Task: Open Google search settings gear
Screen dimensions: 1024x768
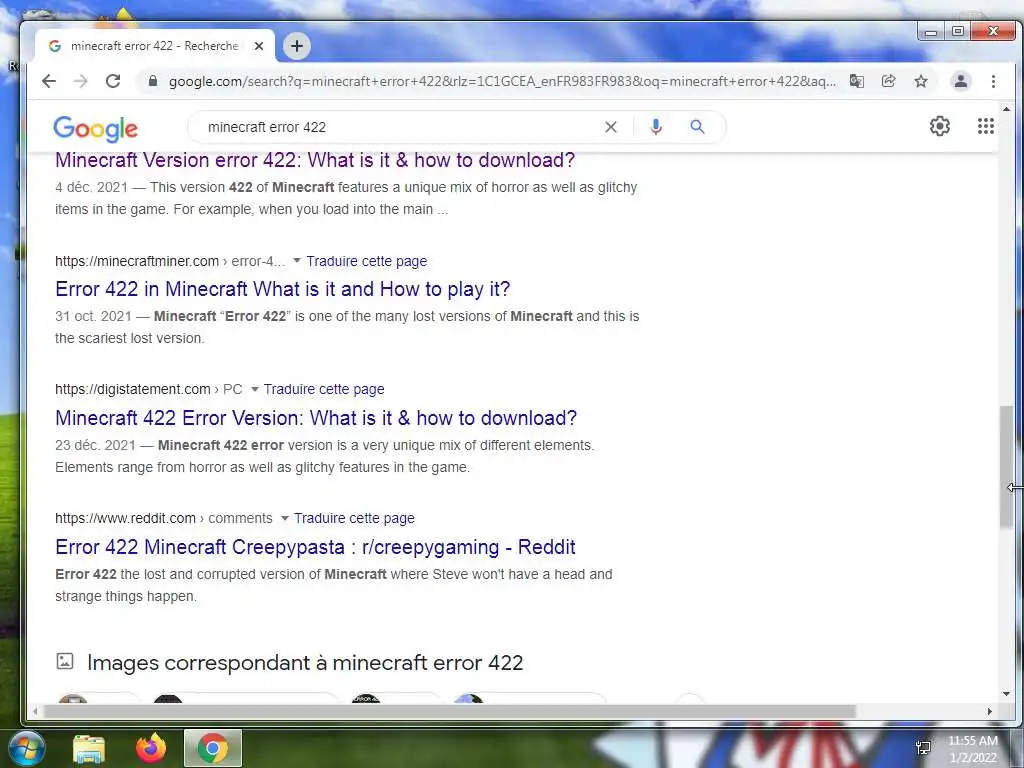Action: coord(940,126)
